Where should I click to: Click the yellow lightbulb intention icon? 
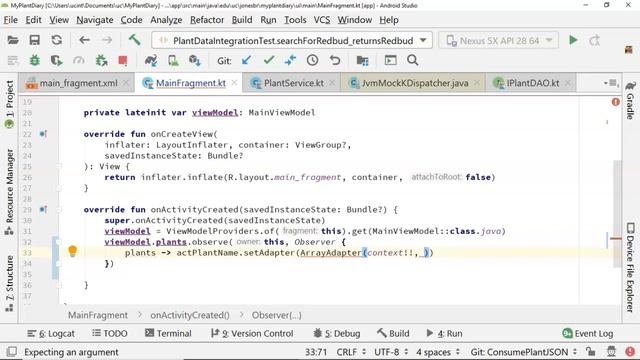pos(72,251)
